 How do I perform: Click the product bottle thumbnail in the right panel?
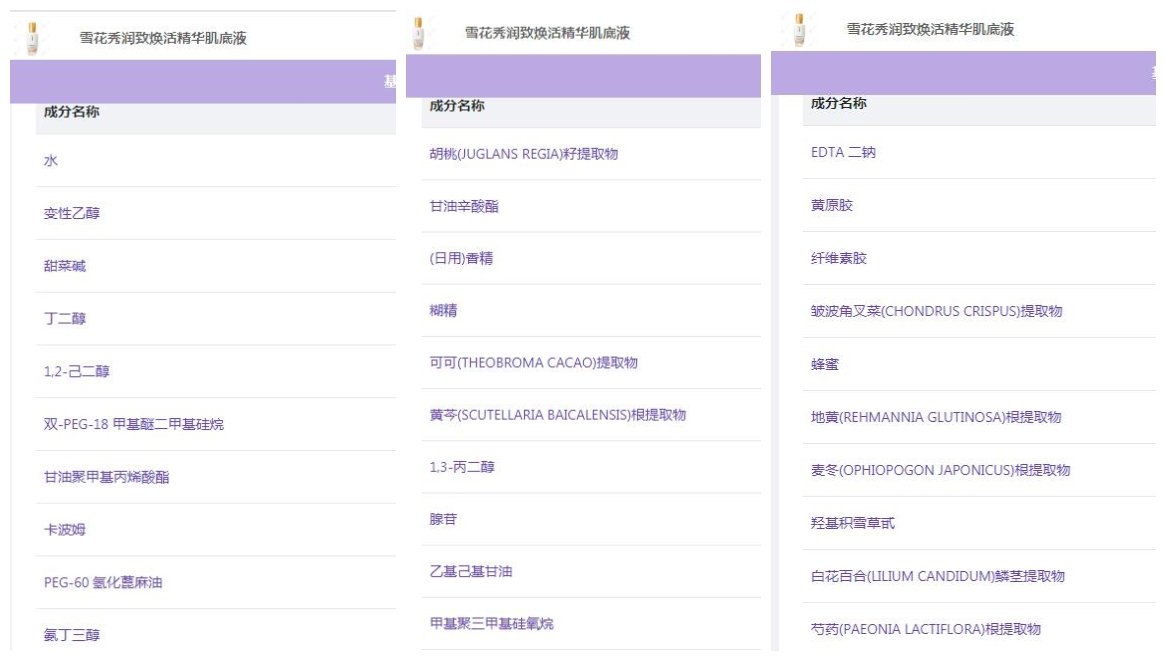tap(799, 30)
